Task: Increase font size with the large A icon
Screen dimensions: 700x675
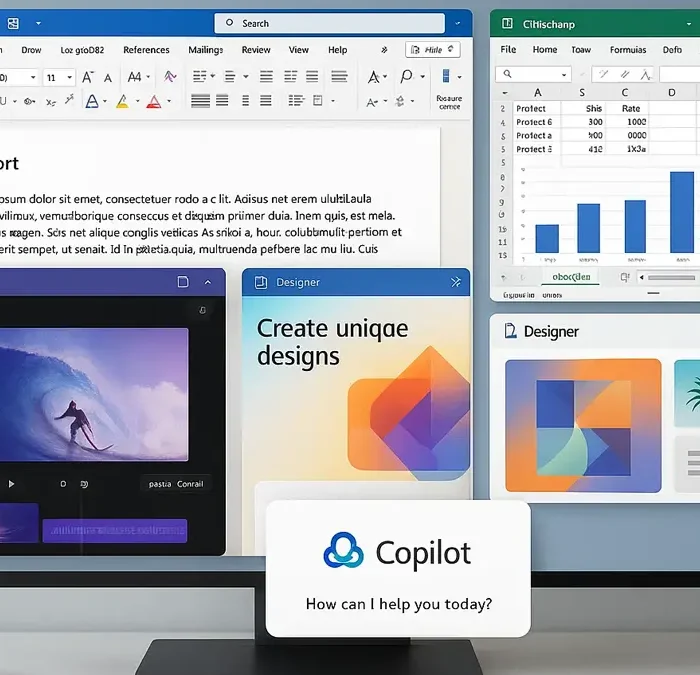Action: pyautogui.click(x=88, y=77)
